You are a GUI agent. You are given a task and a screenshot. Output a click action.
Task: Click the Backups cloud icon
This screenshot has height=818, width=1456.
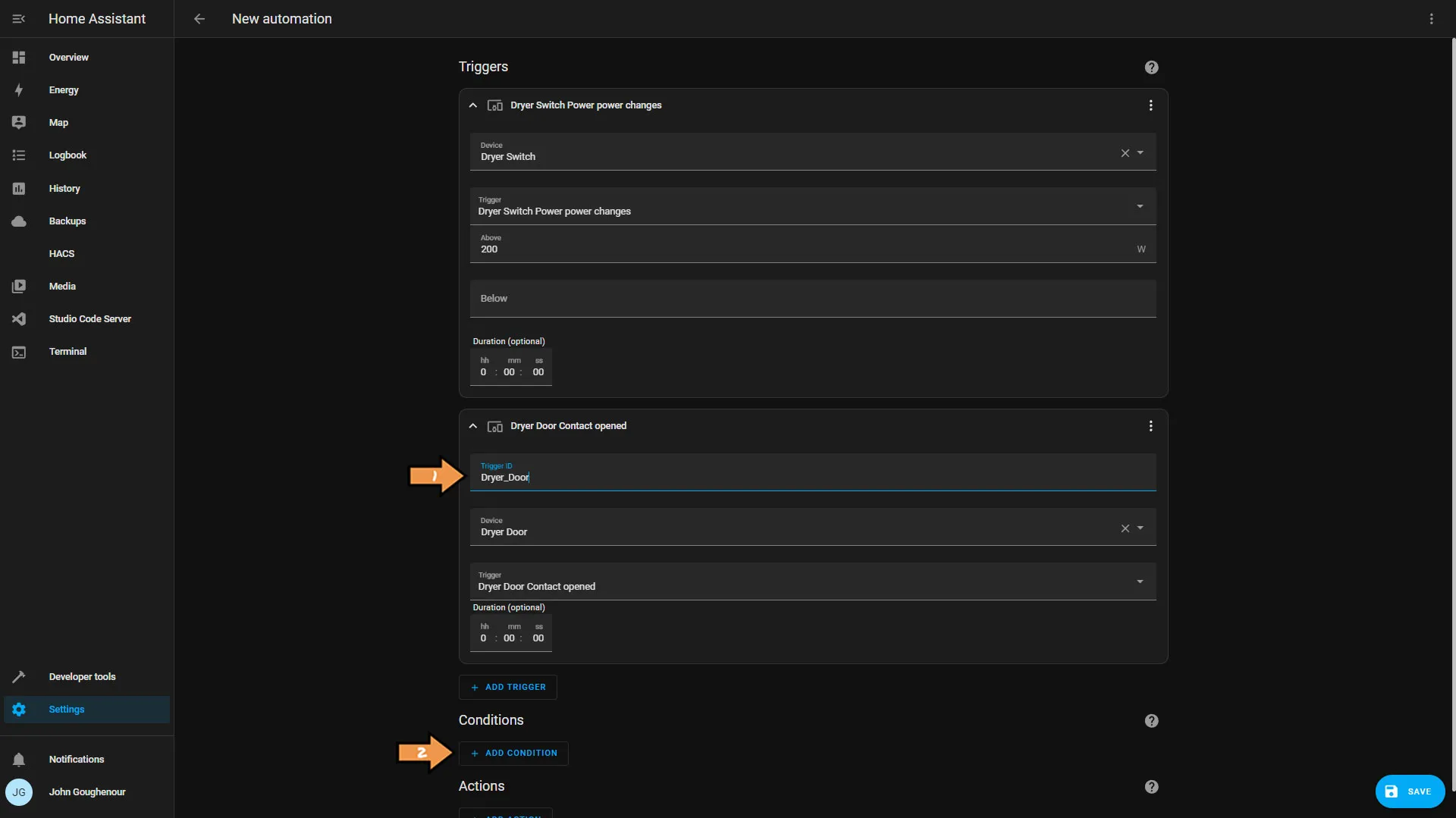point(19,221)
